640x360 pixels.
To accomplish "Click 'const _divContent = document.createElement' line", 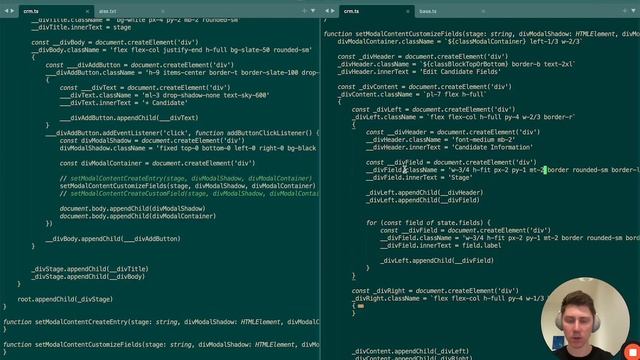I will (x=424, y=87).
